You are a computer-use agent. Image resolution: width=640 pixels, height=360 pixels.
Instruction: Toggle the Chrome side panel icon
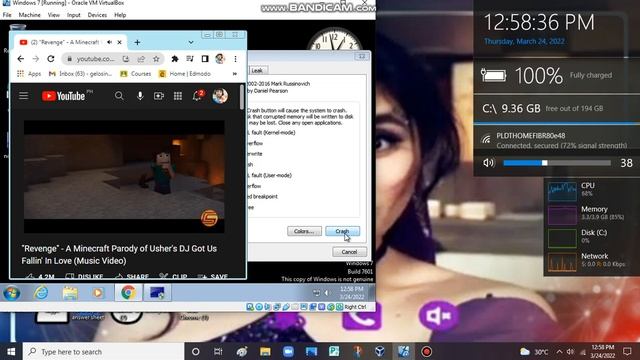(205, 59)
